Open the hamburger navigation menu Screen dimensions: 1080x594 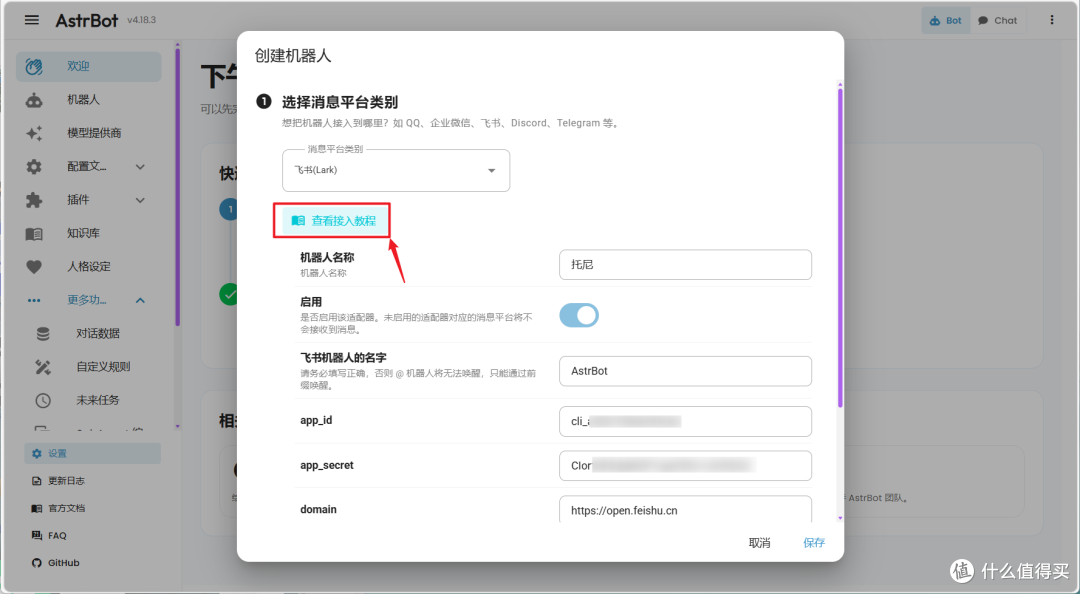pyautogui.click(x=32, y=20)
